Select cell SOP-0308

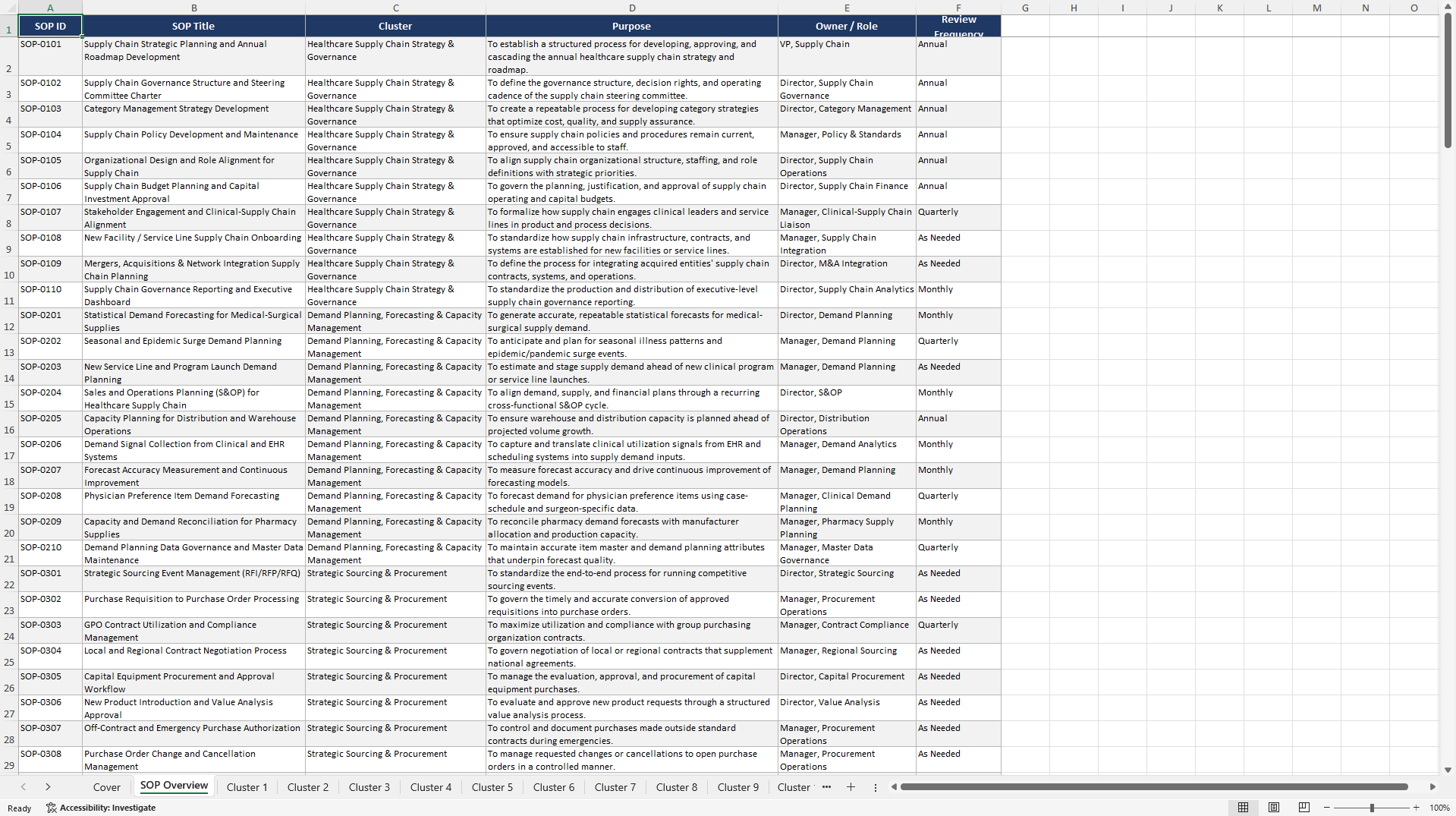pos(50,759)
